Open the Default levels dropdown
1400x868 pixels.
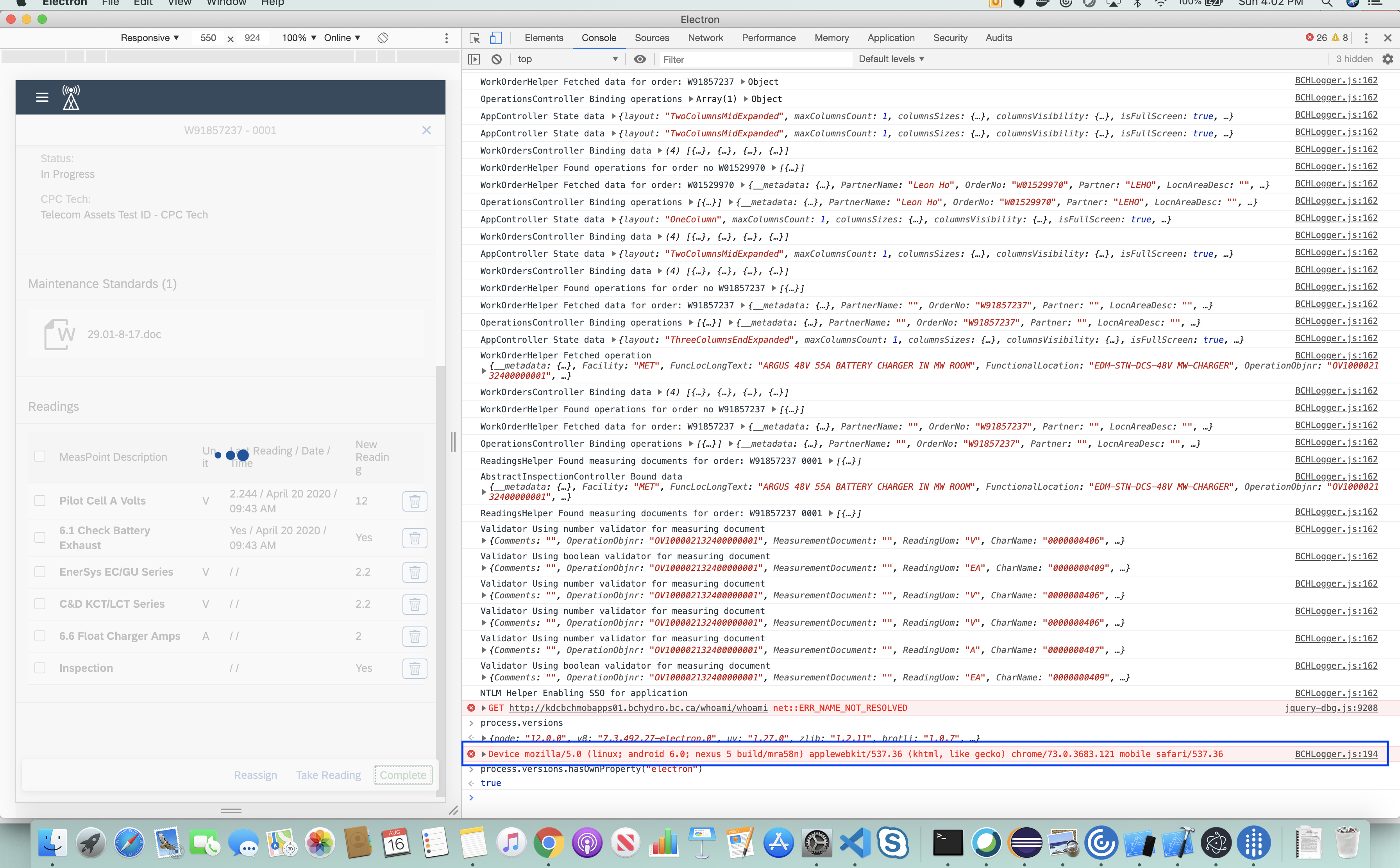(x=890, y=59)
